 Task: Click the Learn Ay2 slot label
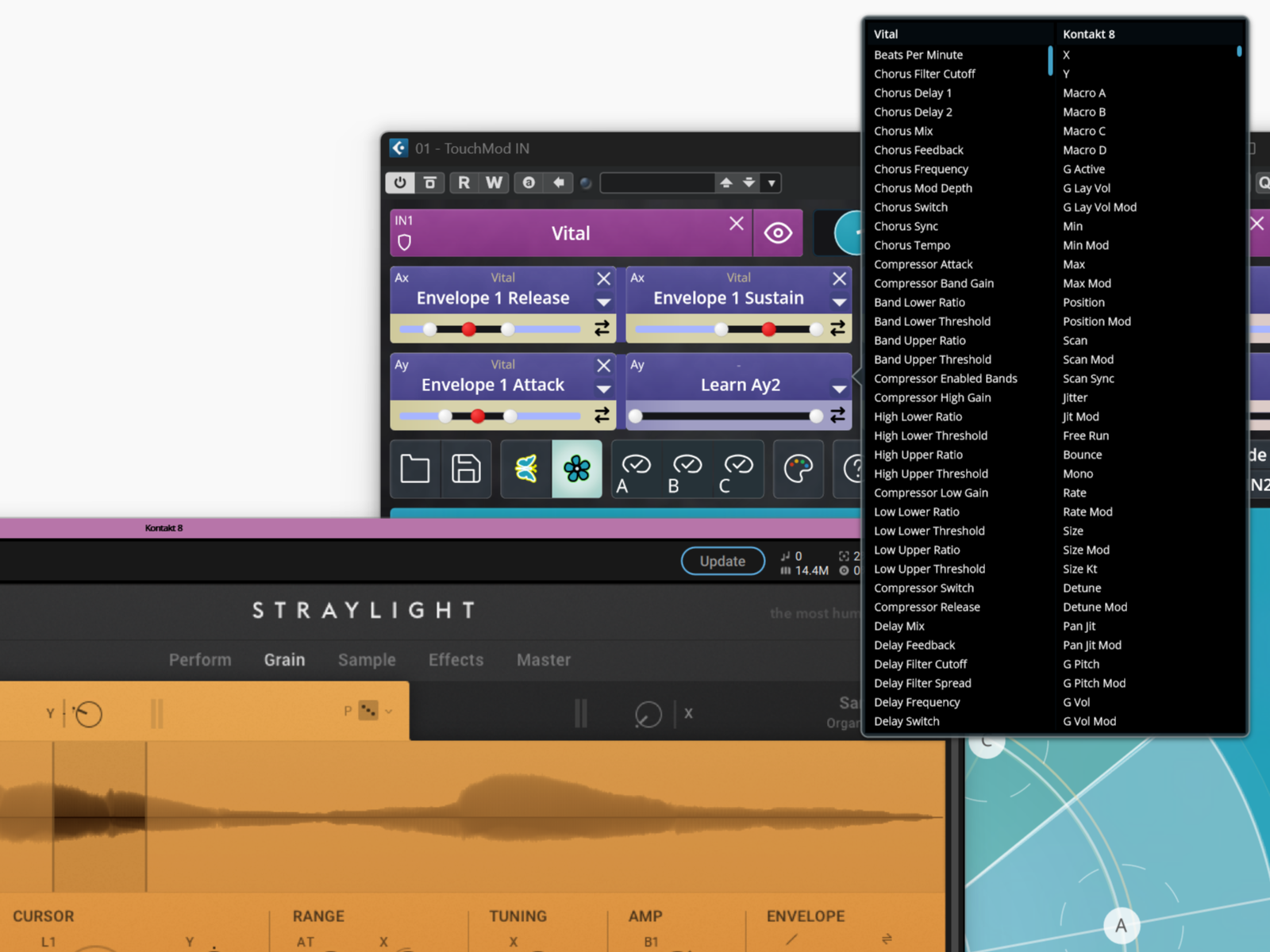[x=740, y=385]
